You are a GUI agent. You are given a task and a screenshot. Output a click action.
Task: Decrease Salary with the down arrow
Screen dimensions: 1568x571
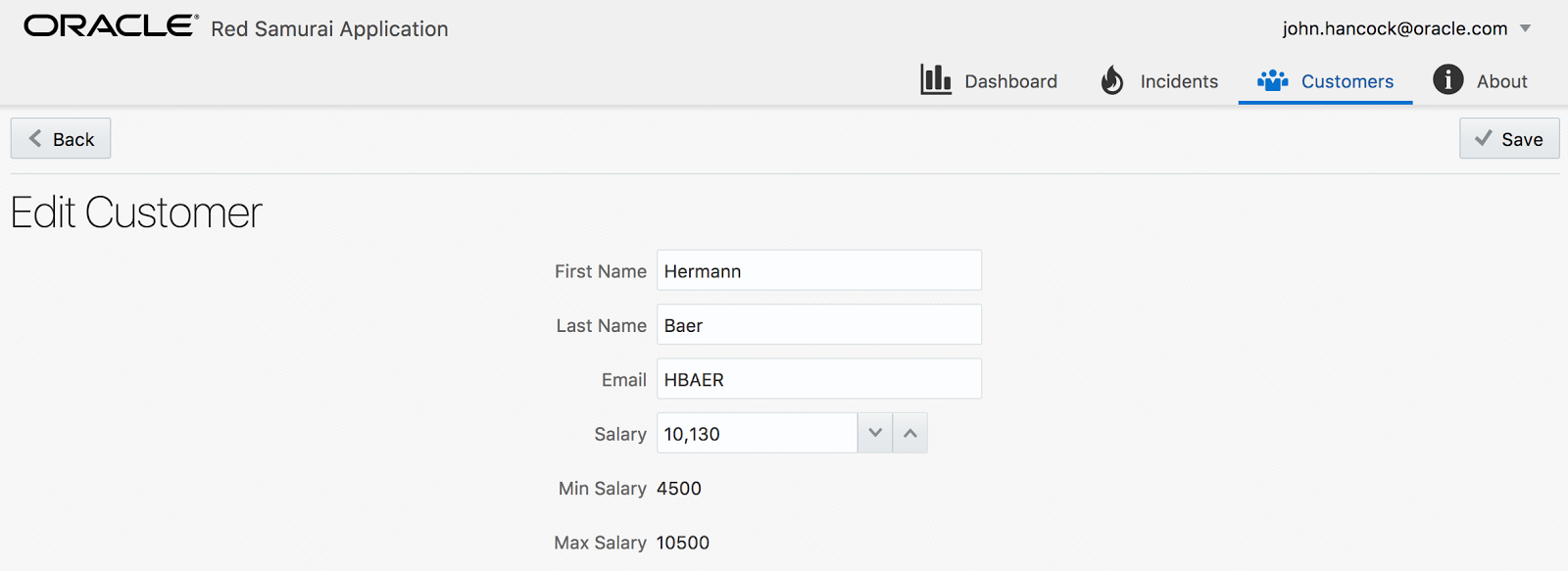[875, 433]
